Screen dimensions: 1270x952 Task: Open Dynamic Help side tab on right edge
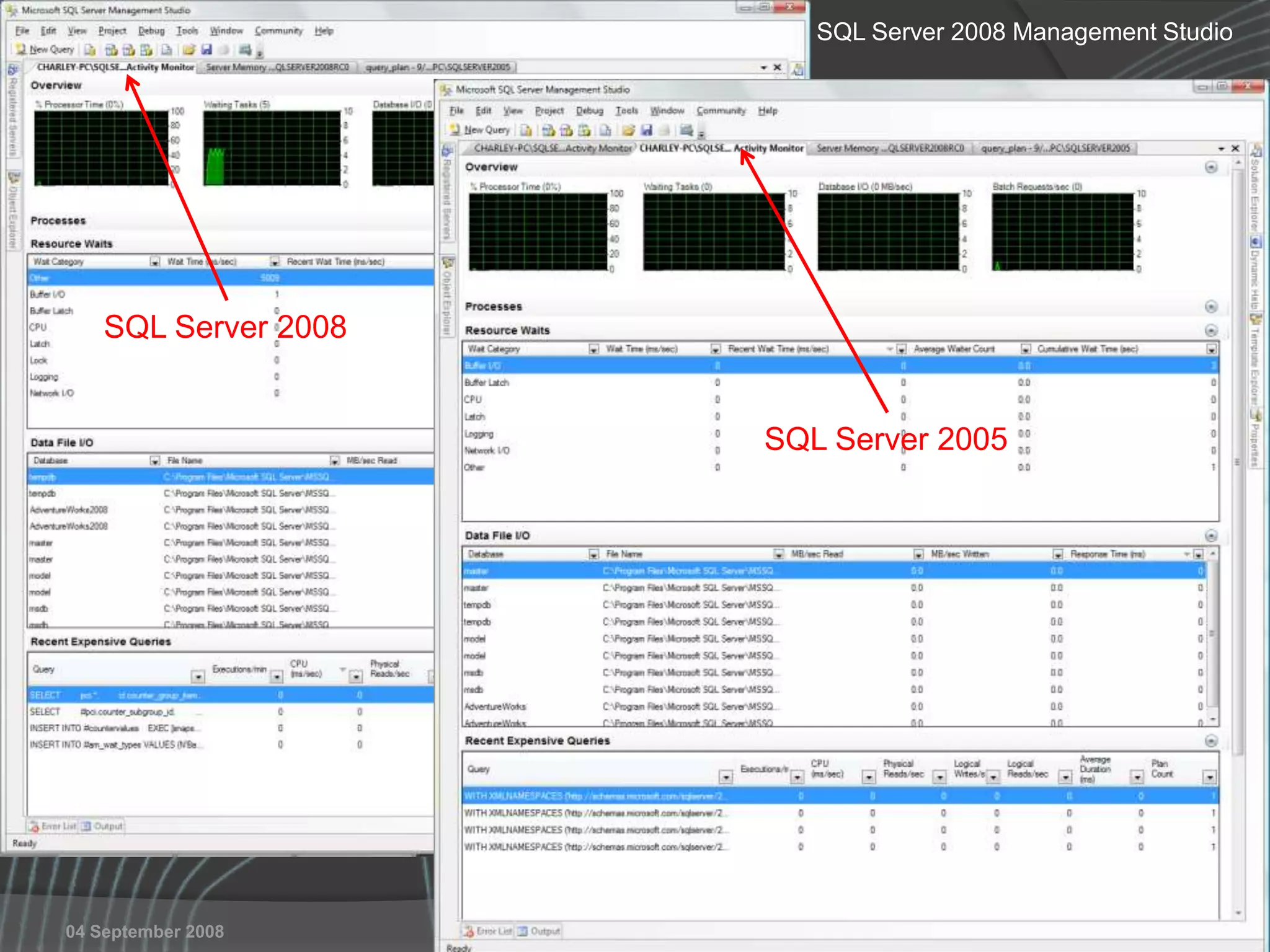pyautogui.click(x=1255, y=273)
